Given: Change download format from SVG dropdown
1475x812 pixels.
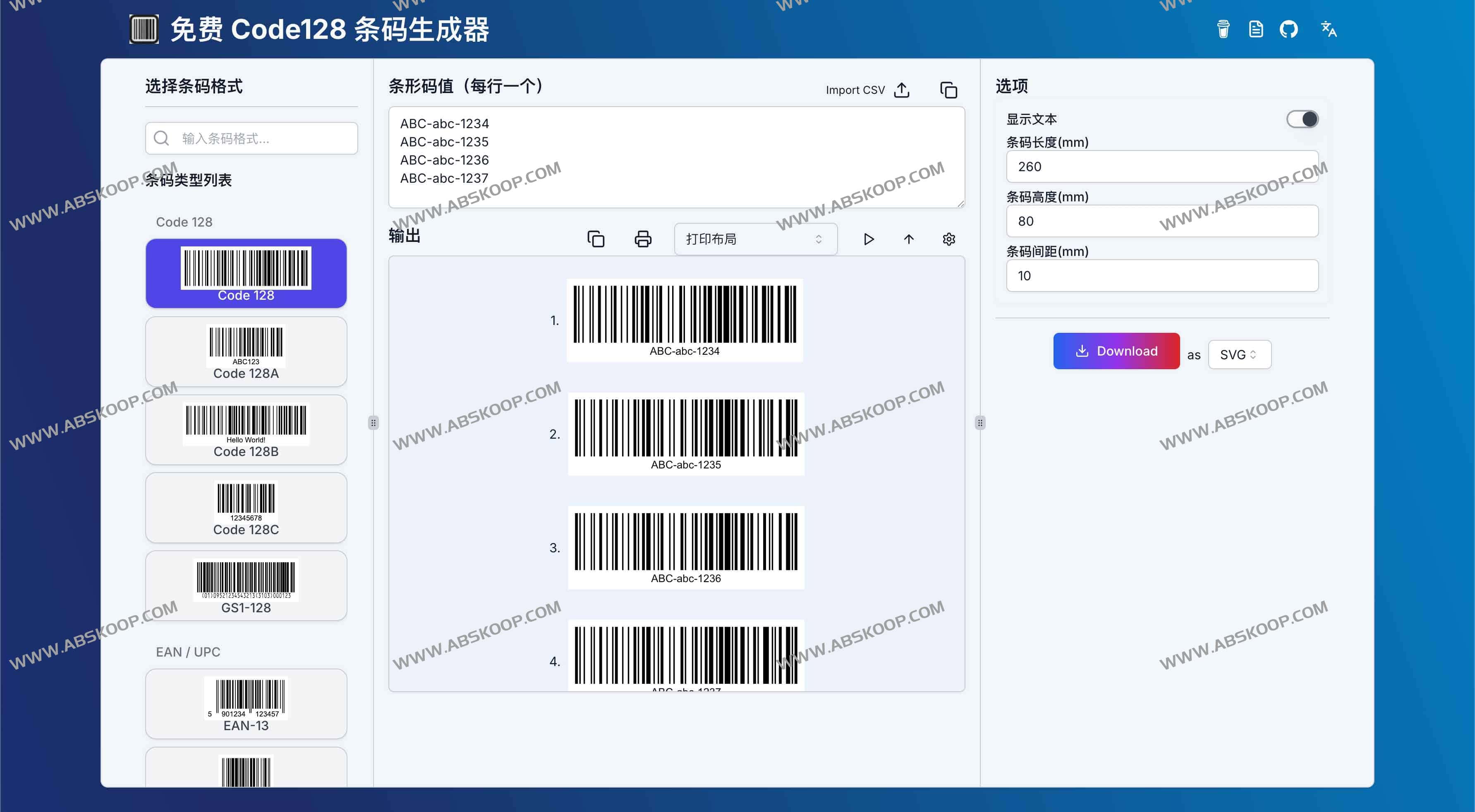Looking at the screenshot, I should coord(1239,354).
